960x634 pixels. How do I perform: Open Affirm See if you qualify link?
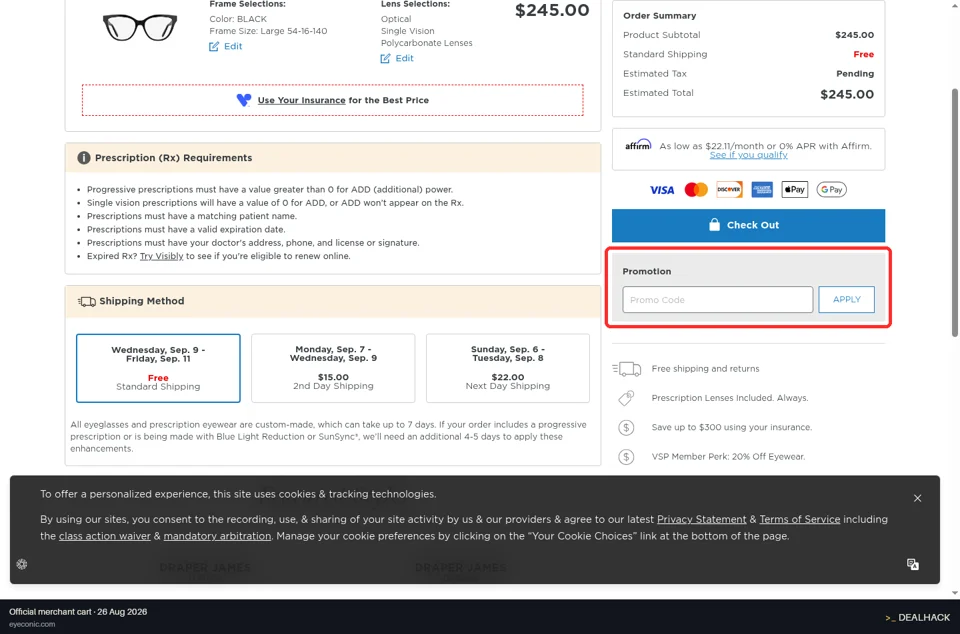coord(748,155)
